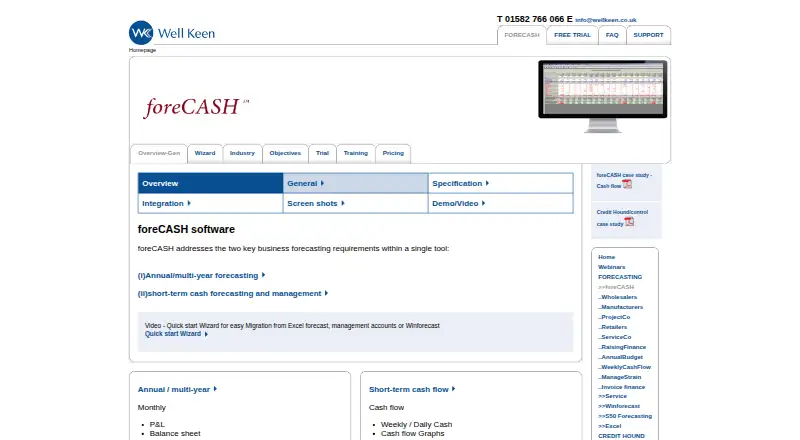This screenshot has width=800, height=440.
Task: Click 'Weekly / Daily Cash' list item
Action: (x=416, y=425)
